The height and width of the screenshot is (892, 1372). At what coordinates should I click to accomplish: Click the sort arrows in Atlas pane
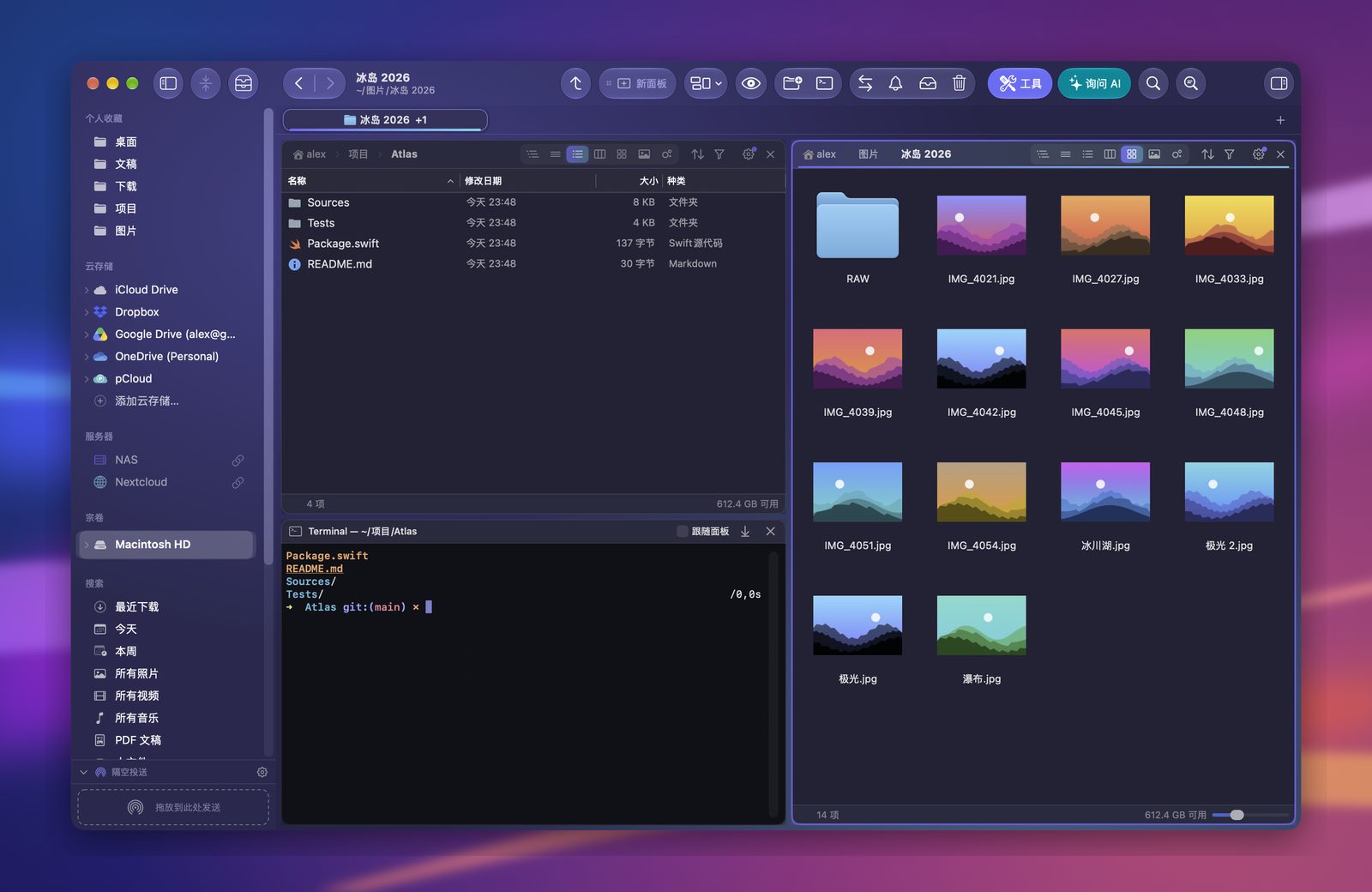click(x=697, y=154)
